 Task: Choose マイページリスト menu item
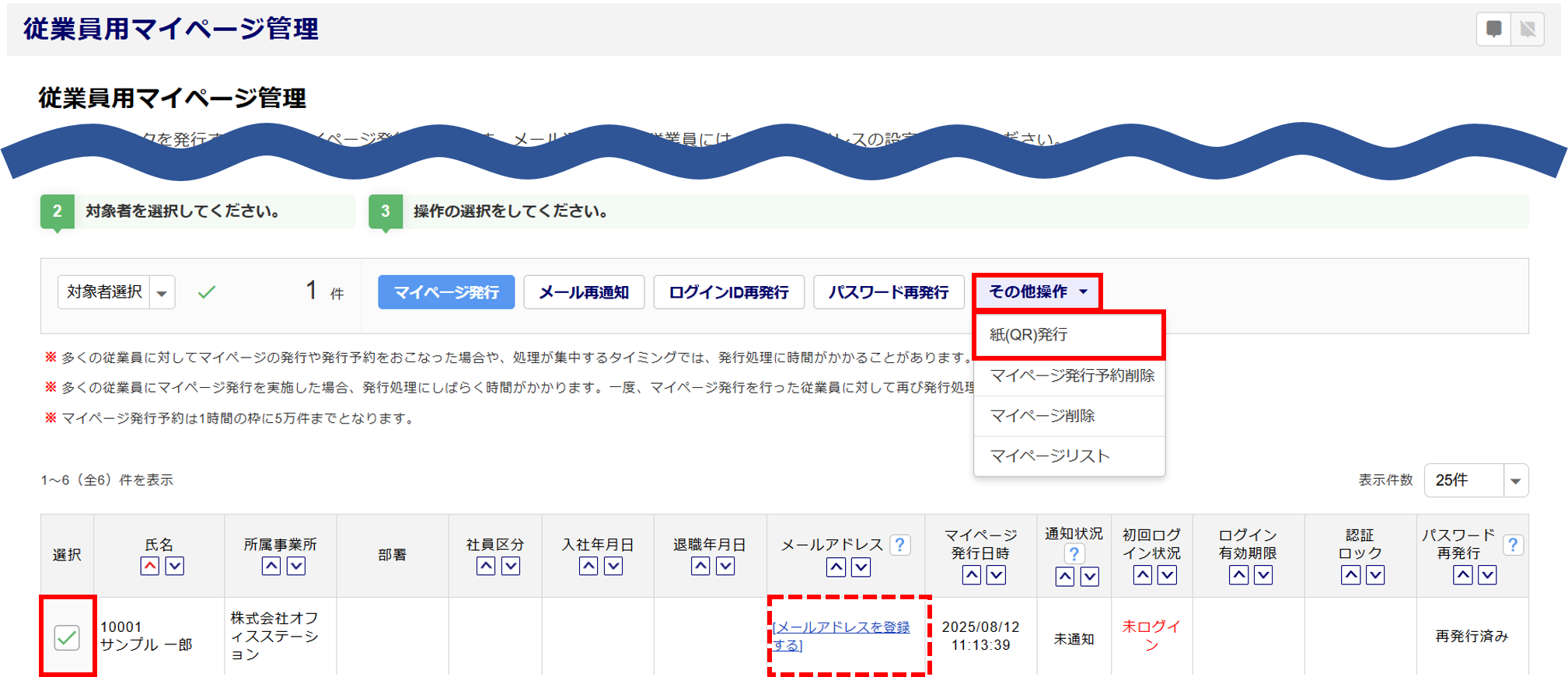[x=1049, y=456]
